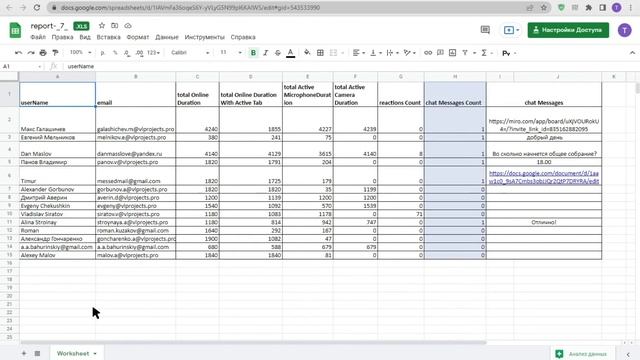Open the Файл menu
640x360 pixels.
38,37
